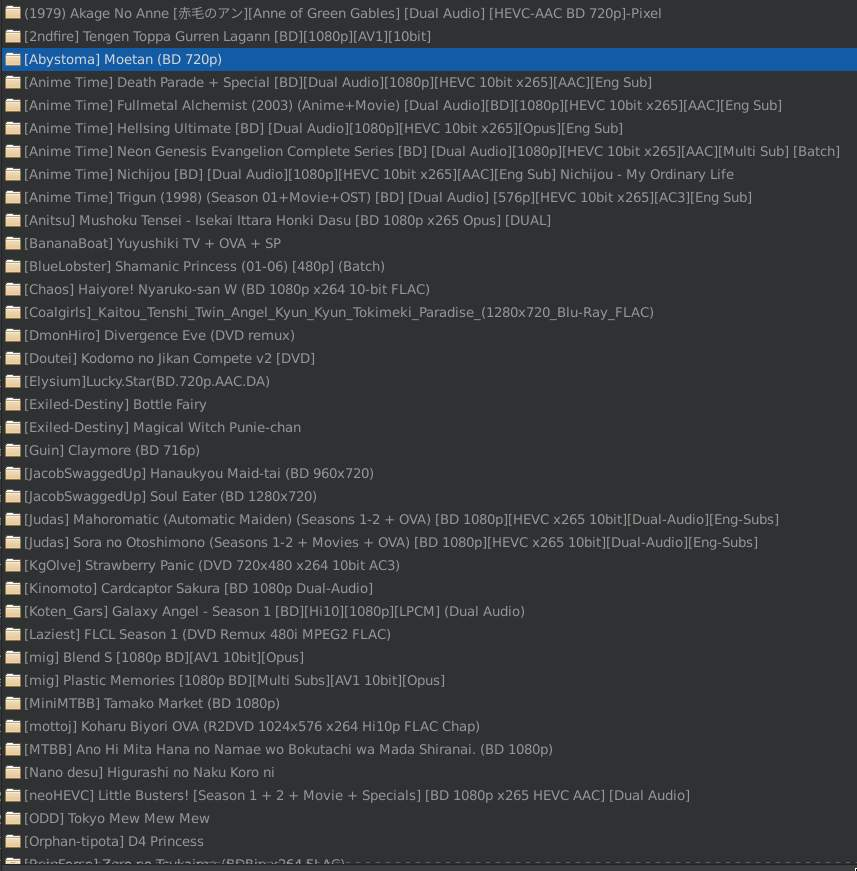This screenshot has height=871, width=857.
Task: Pick the Sora no Otoshimono folder icon
Action: [x=13, y=542]
